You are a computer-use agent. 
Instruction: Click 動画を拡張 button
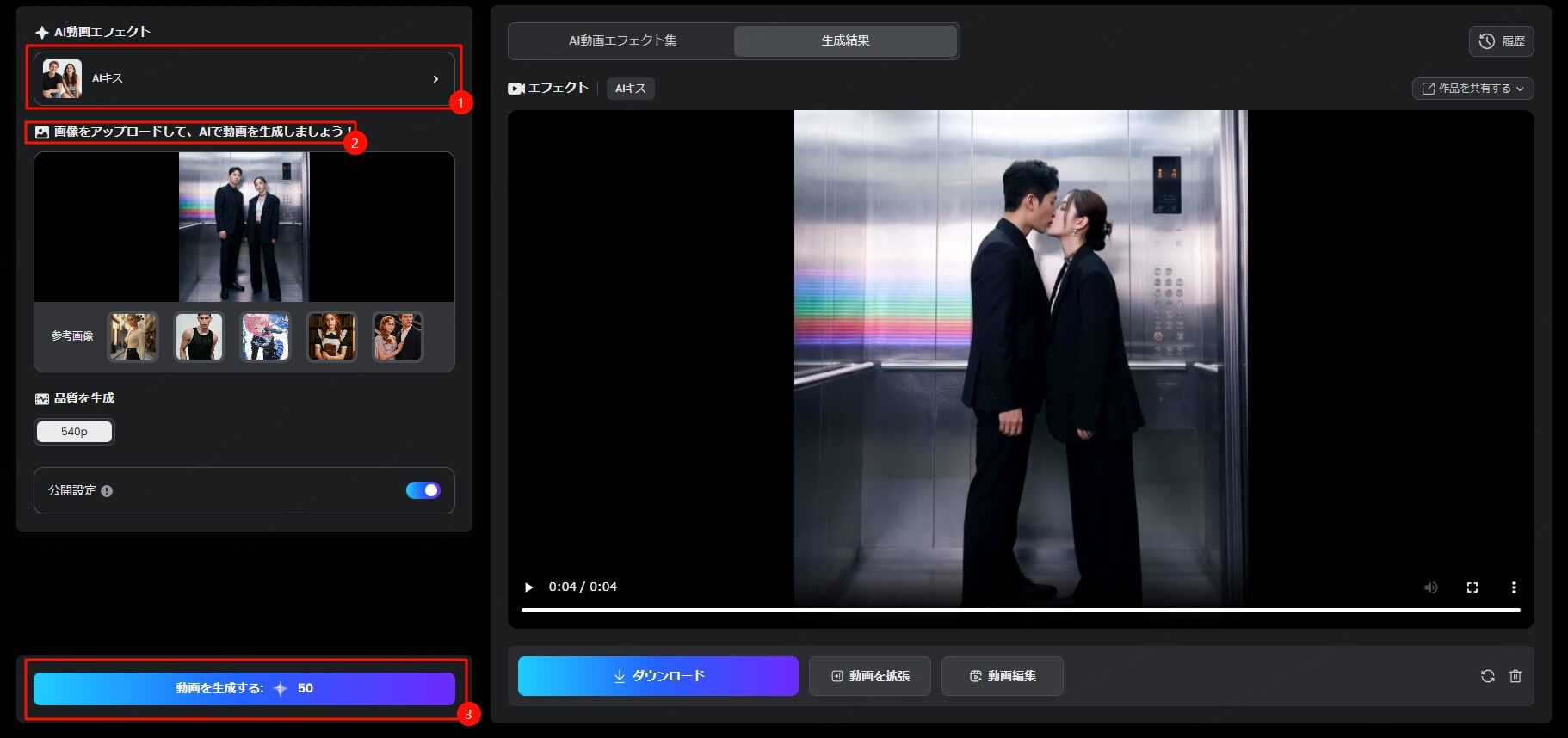coord(869,676)
